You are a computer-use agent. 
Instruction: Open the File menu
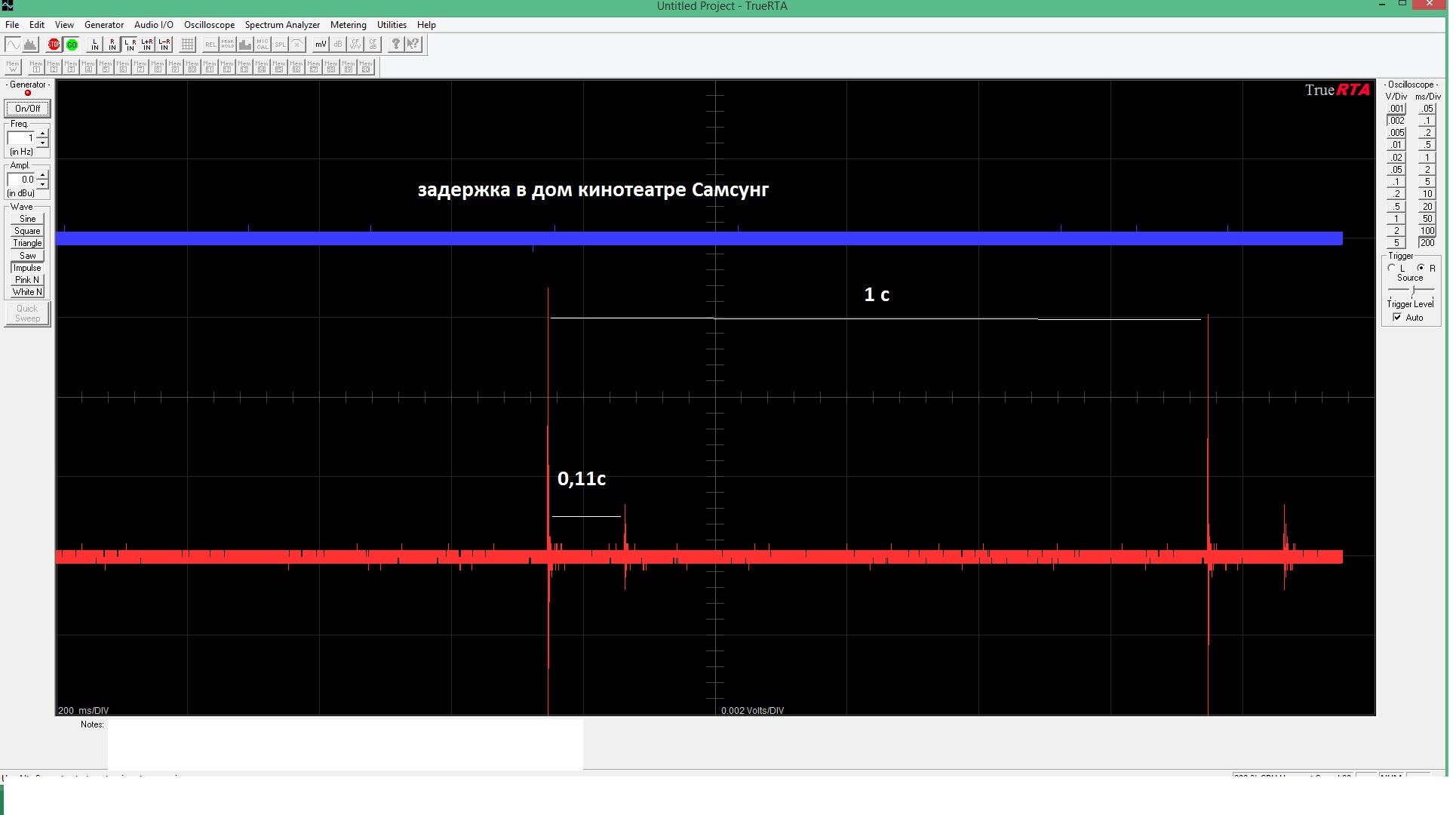pos(12,25)
